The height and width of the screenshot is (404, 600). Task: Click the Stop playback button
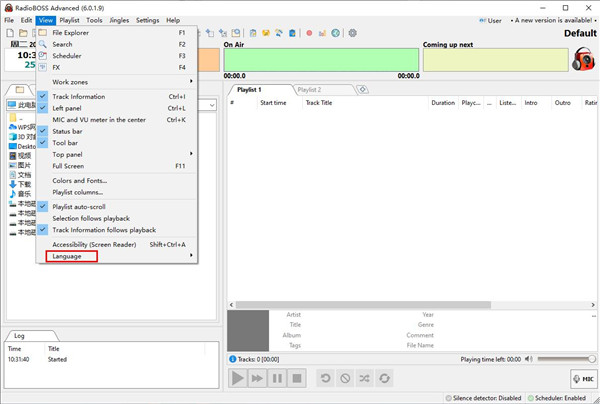[297, 379]
